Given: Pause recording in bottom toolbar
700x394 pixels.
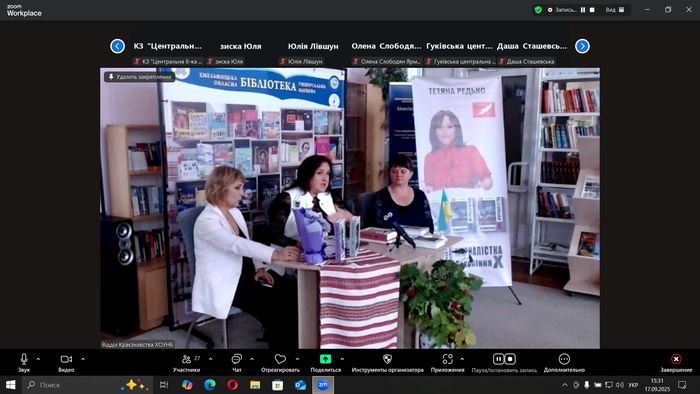Looking at the screenshot, I should coord(498,359).
